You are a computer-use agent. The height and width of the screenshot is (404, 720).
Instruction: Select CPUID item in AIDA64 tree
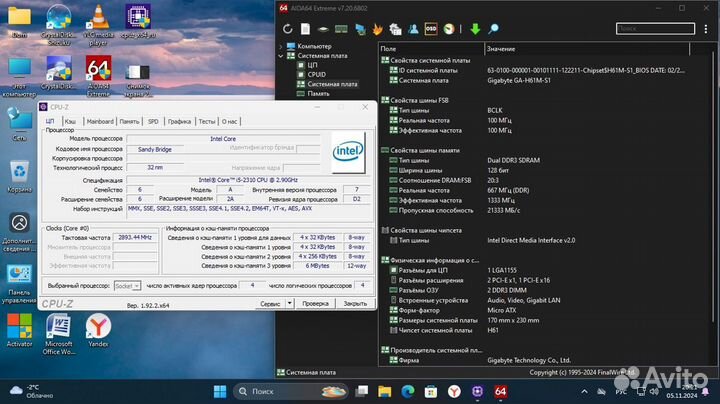[316, 74]
